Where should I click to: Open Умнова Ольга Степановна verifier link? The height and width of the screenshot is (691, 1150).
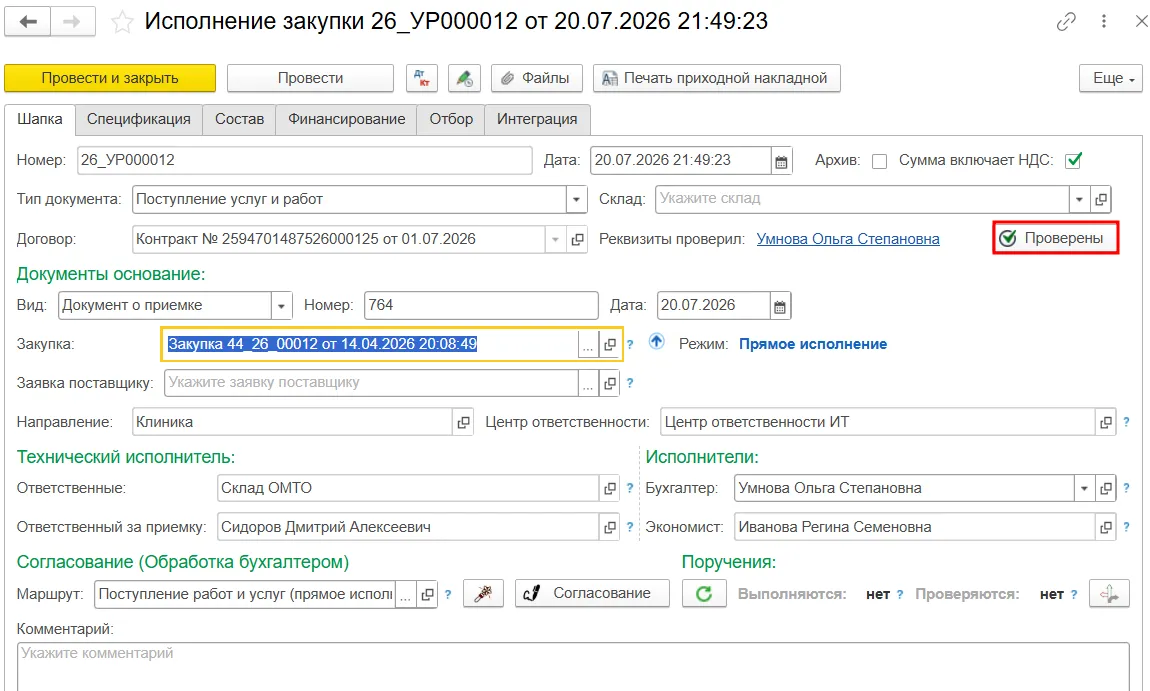pos(848,239)
